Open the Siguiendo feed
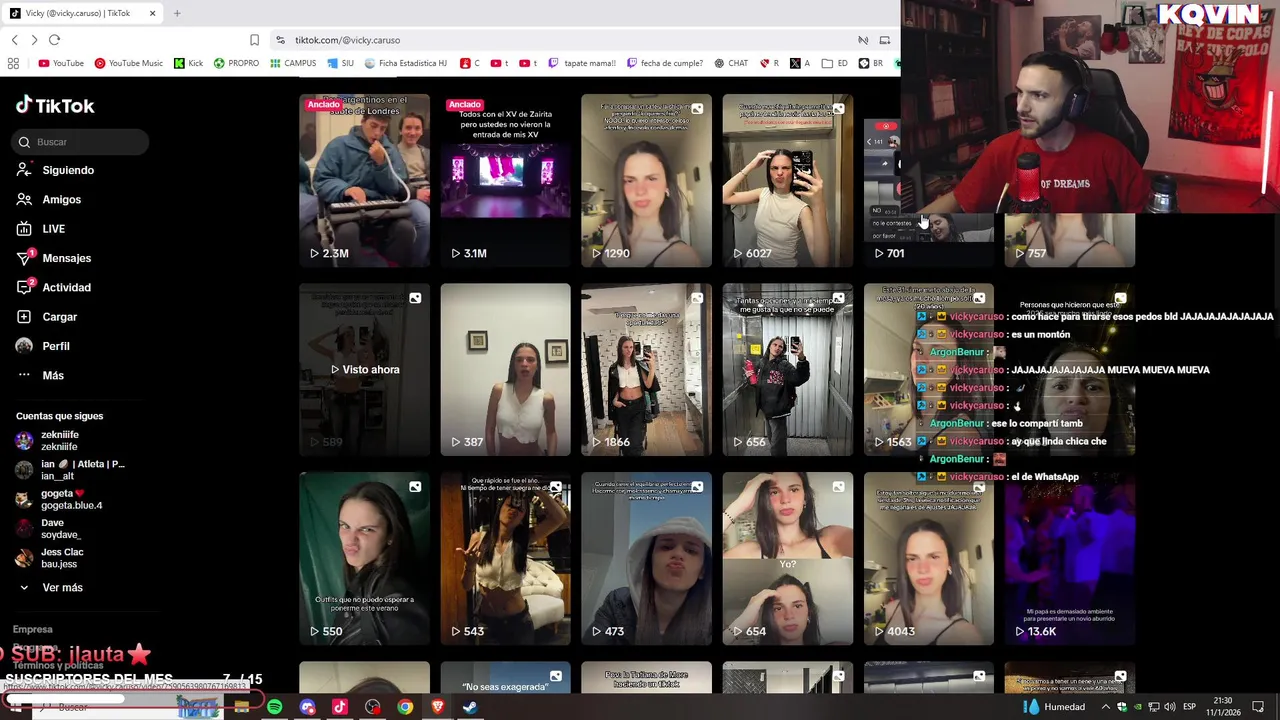The image size is (1280, 720). [56, 170]
